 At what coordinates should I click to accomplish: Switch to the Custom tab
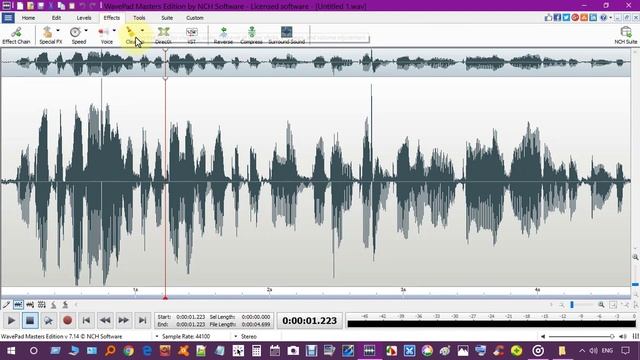(195, 18)
